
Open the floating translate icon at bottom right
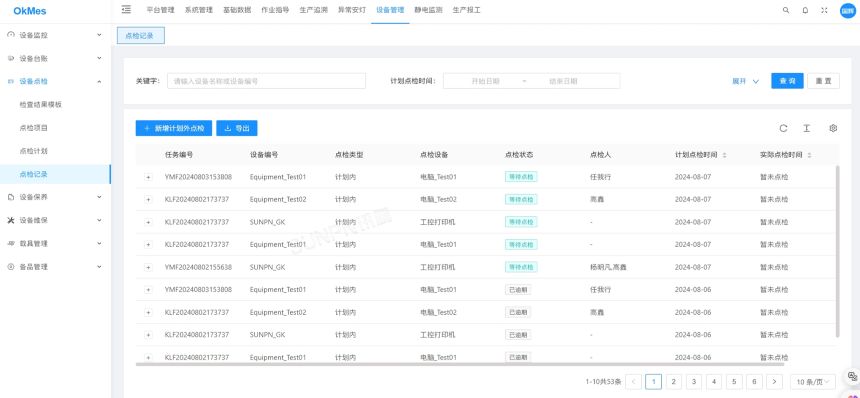click(852, 377)
